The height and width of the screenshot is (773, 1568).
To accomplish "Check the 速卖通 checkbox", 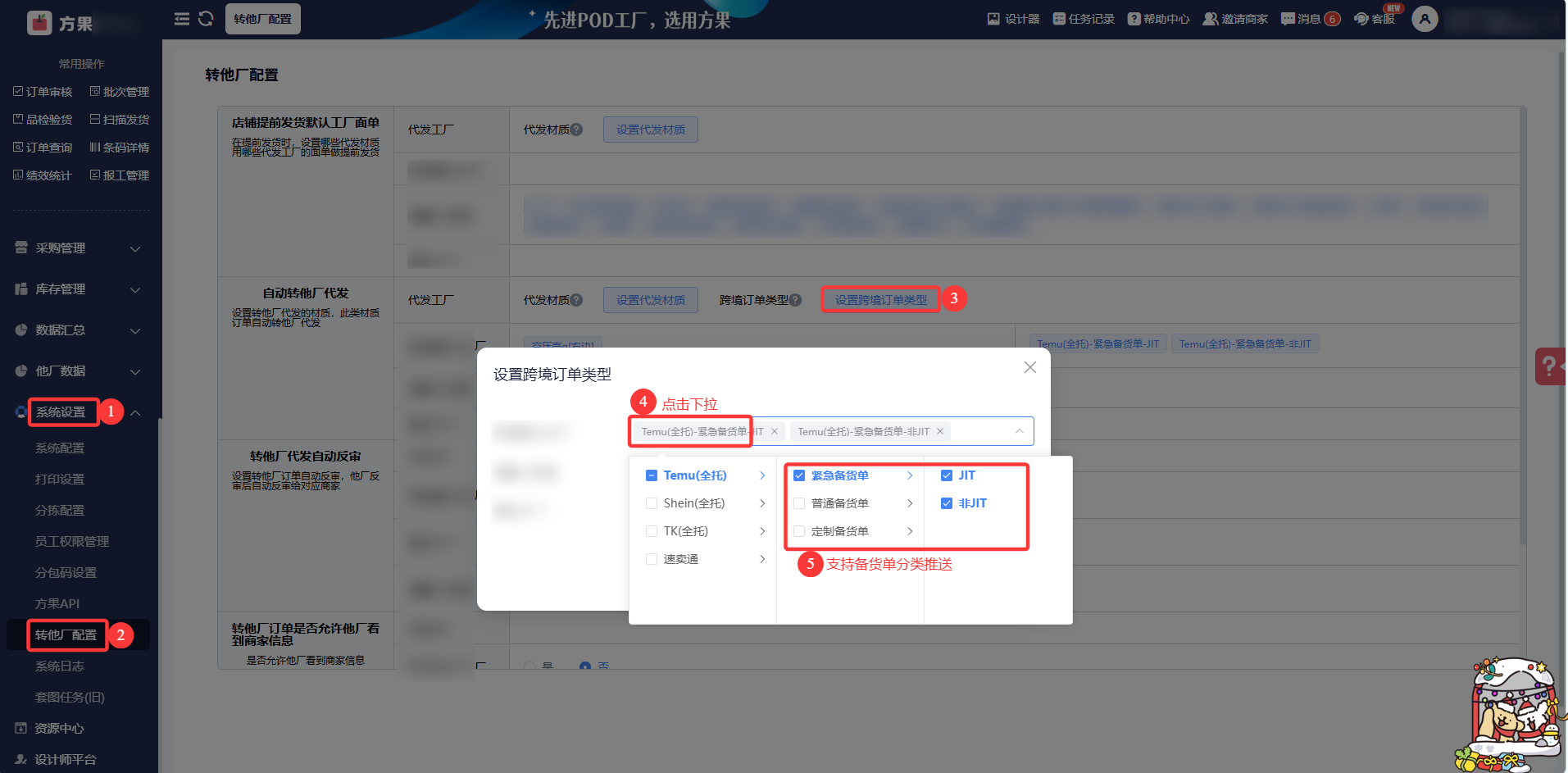I will pos(652,559).
